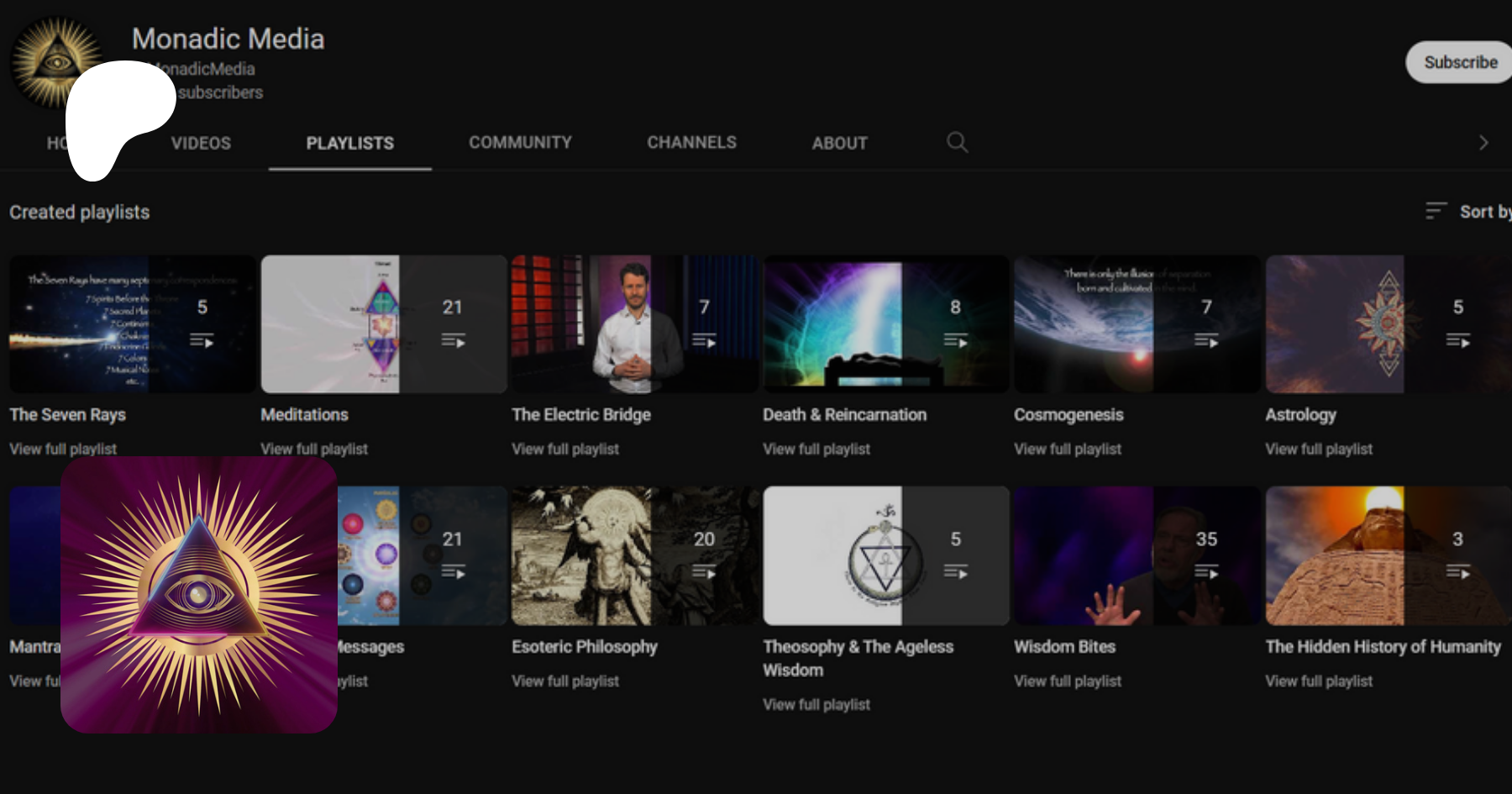
Task: Switch to the Videos tab
Action: (x=201, y=143)
